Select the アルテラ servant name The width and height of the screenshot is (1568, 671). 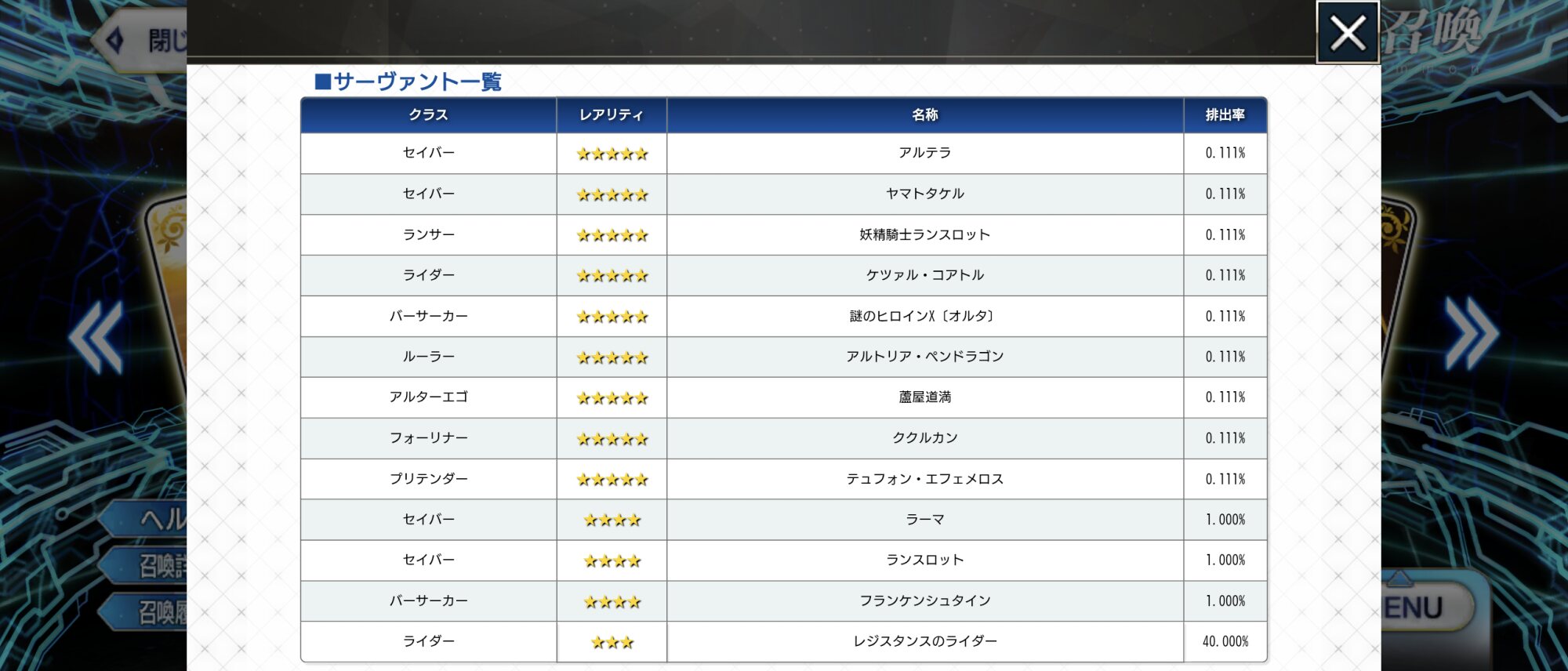pyautogui.click(x=924, y=153)
